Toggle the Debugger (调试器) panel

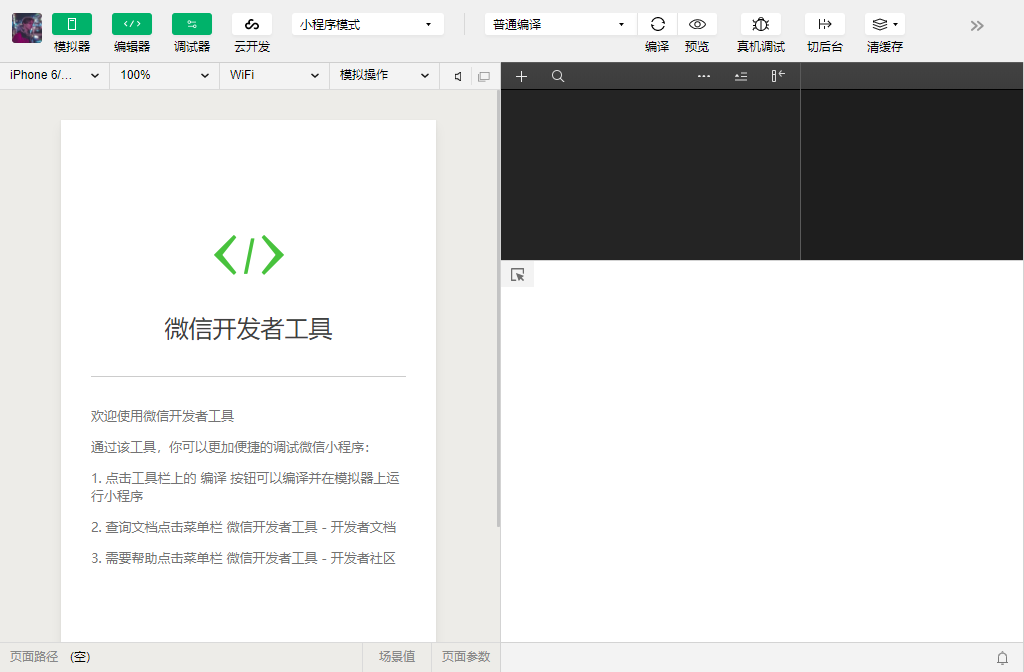tap(192, 24)
